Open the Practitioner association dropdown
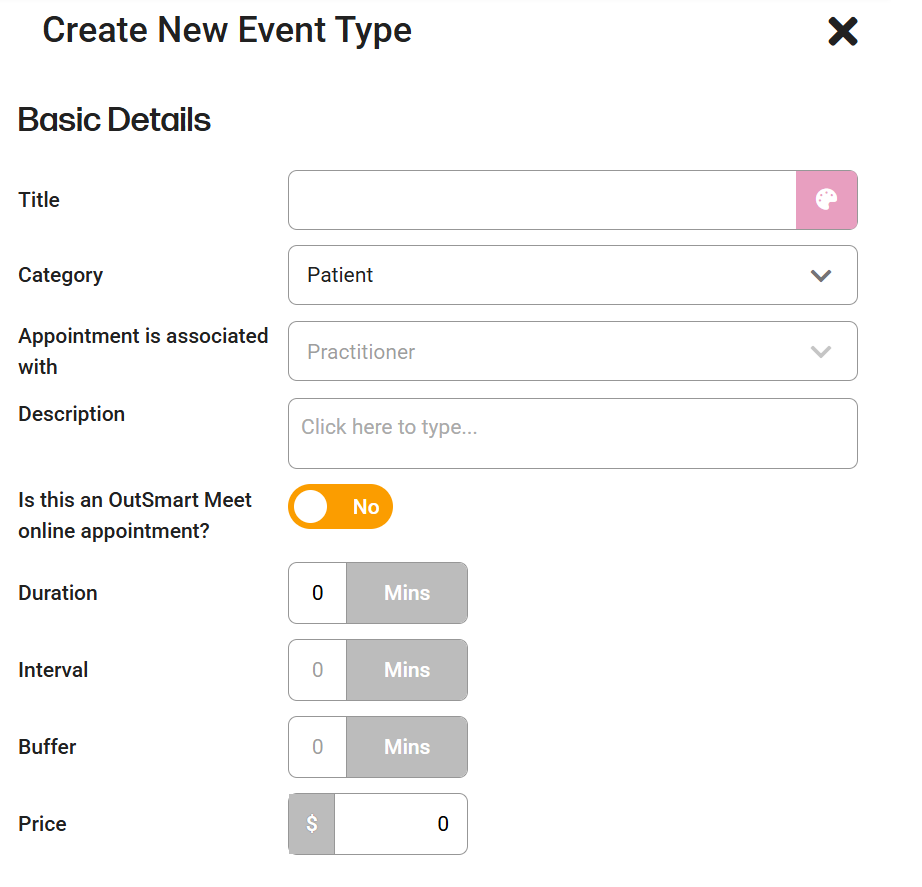Screen dimensions: 922x887 click(573, 351)
